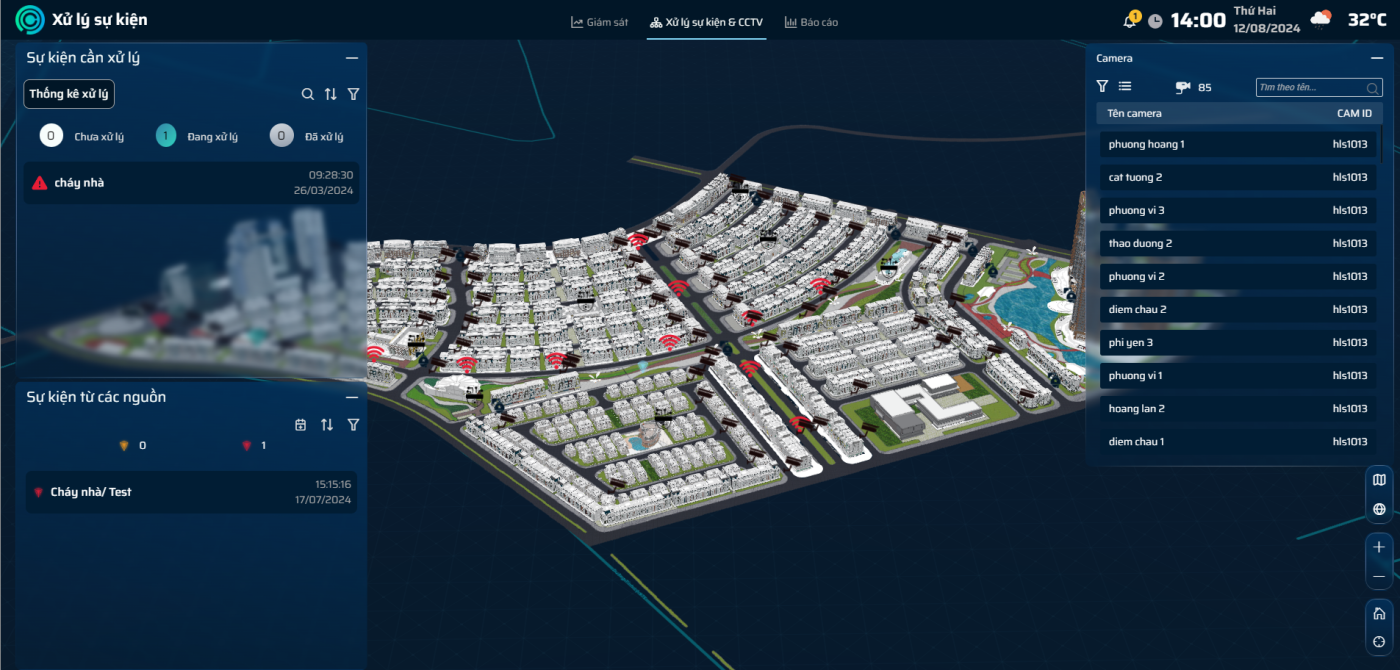
Task: Switch to the Giám sát tab
Action: pos(599,21)
